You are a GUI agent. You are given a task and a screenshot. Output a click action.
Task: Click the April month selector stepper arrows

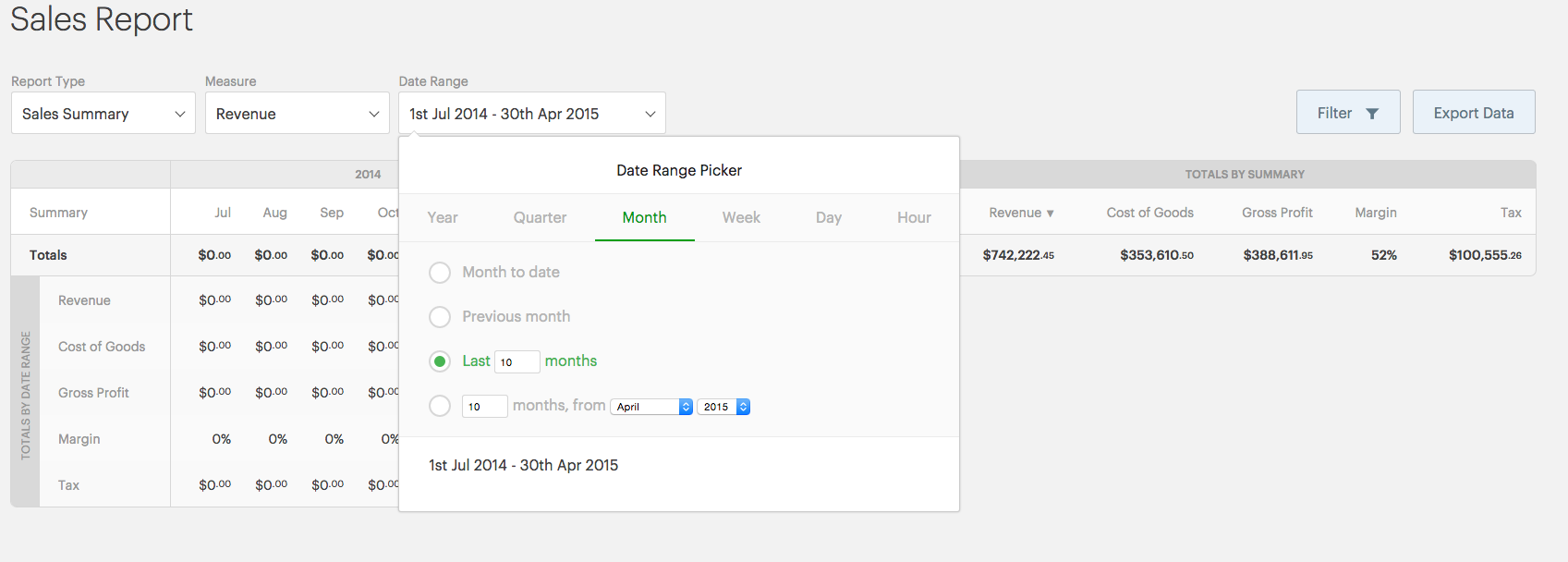pos(686,407)
